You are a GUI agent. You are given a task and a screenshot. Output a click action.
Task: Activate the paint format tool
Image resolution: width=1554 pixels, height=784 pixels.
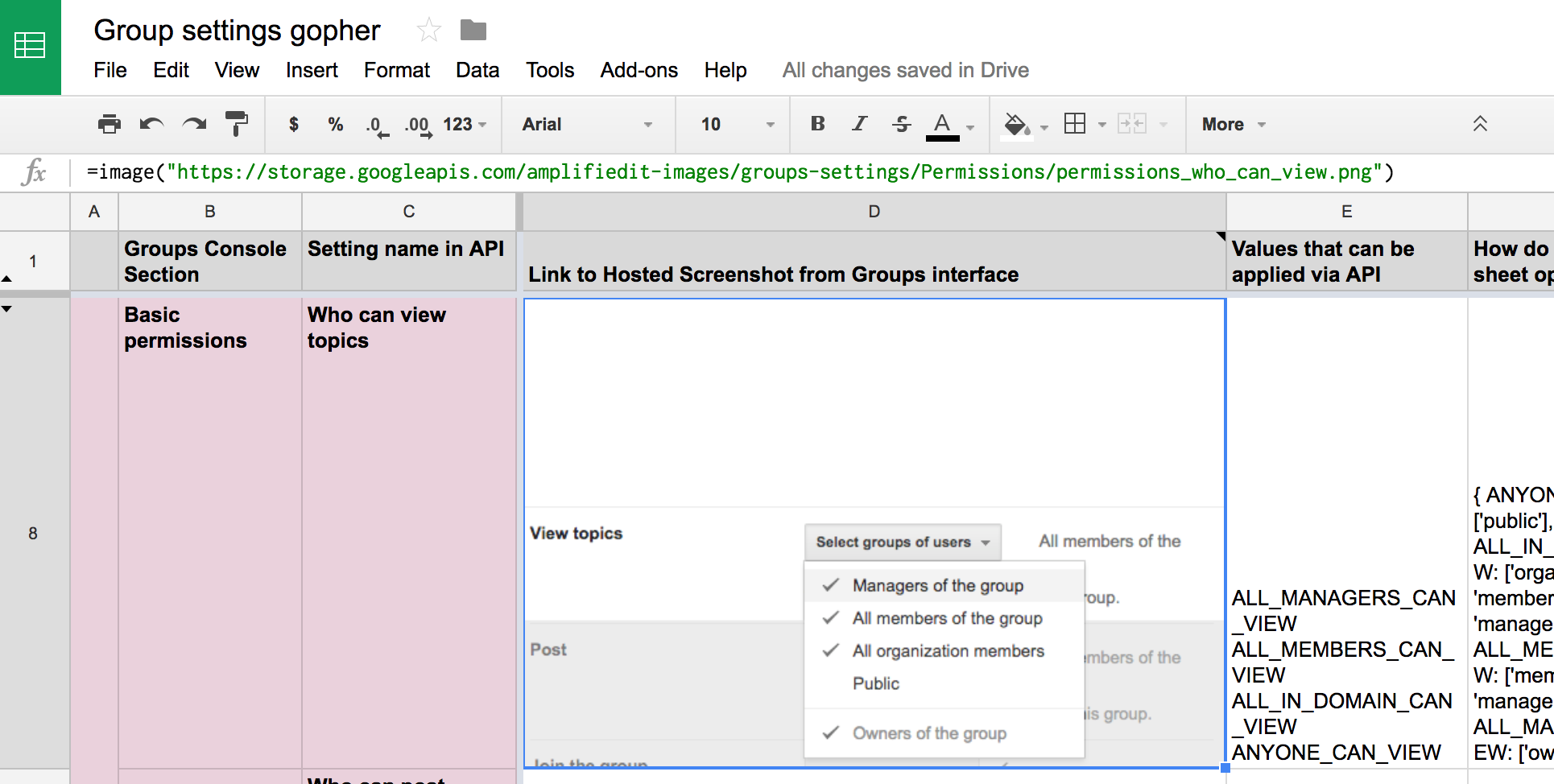click(x=237, y=124)
